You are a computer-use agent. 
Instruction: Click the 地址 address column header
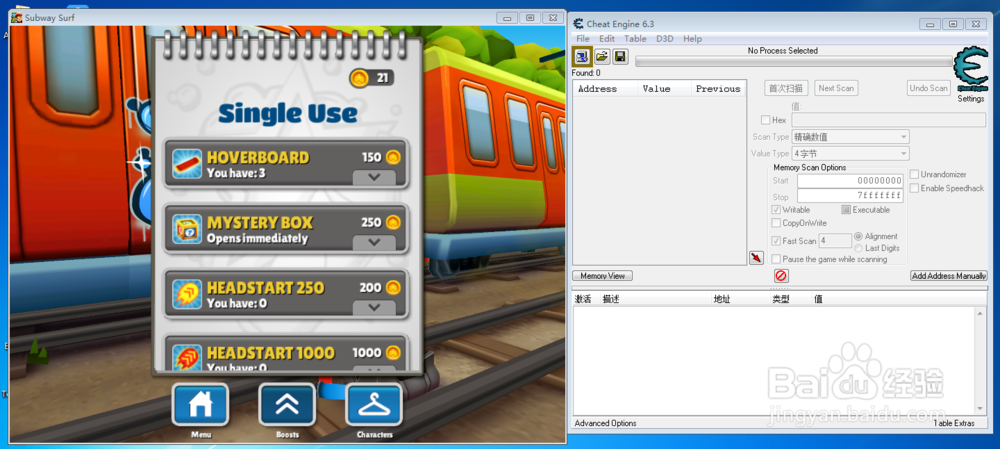pos(722,298)
